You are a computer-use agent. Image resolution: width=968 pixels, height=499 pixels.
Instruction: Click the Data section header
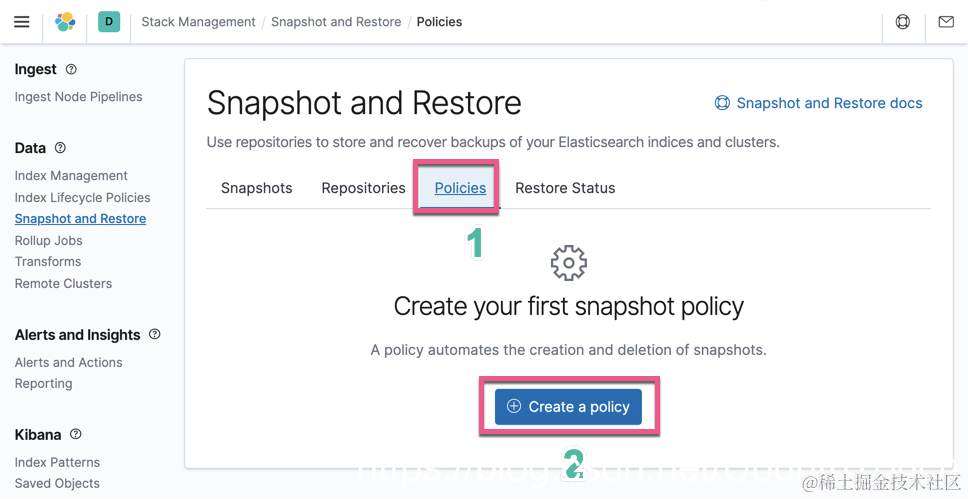coord(30,148)
